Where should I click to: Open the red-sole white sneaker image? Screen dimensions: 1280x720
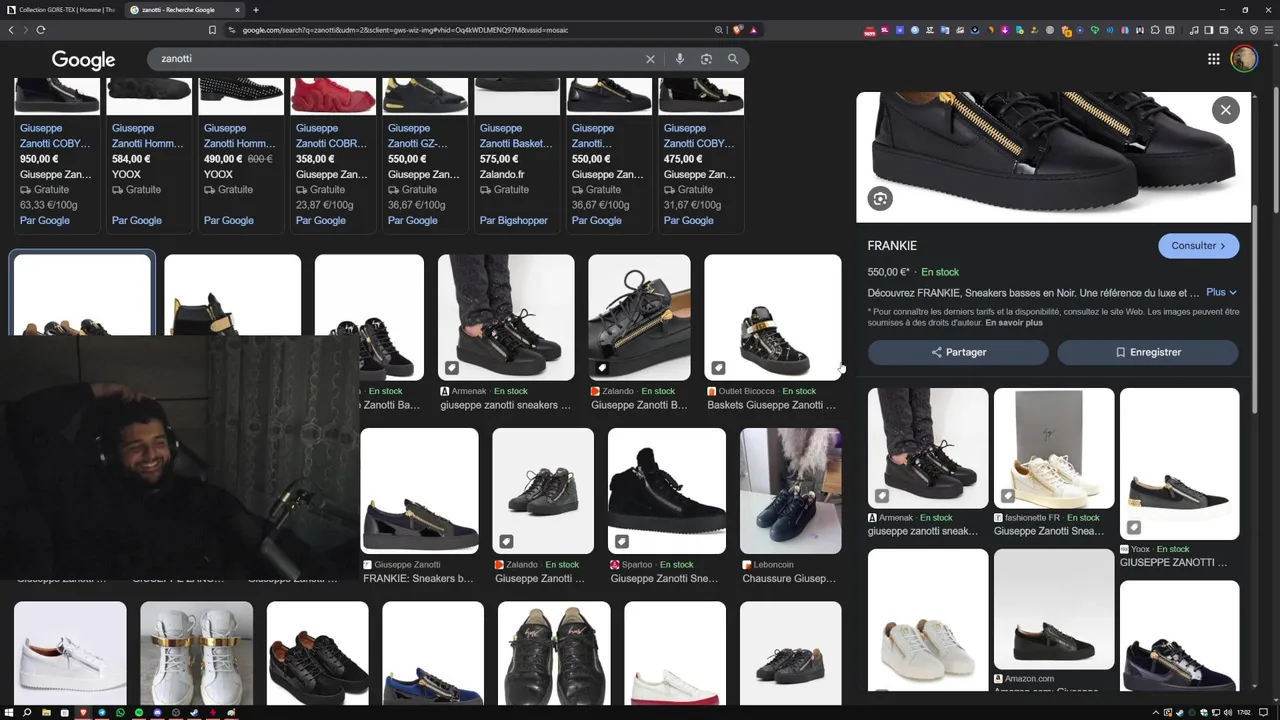[x=675, y=654]
